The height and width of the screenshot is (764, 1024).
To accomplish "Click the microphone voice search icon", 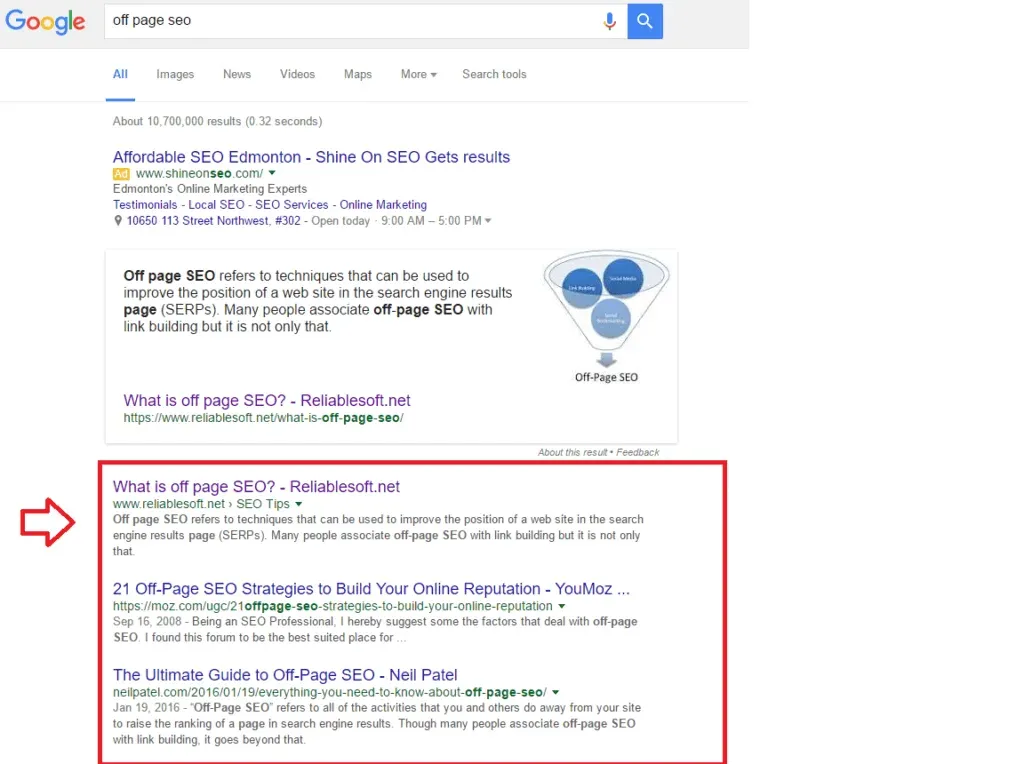I will click(x=610, y=21).
